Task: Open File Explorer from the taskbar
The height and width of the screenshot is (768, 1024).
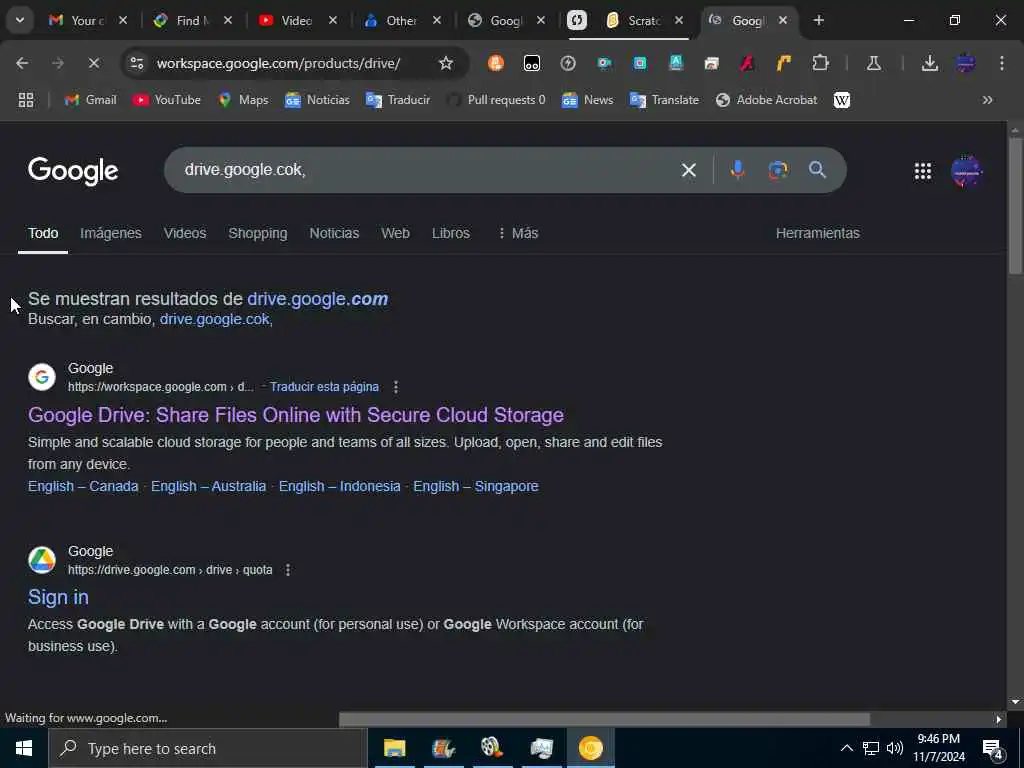Action: point(394,748)
